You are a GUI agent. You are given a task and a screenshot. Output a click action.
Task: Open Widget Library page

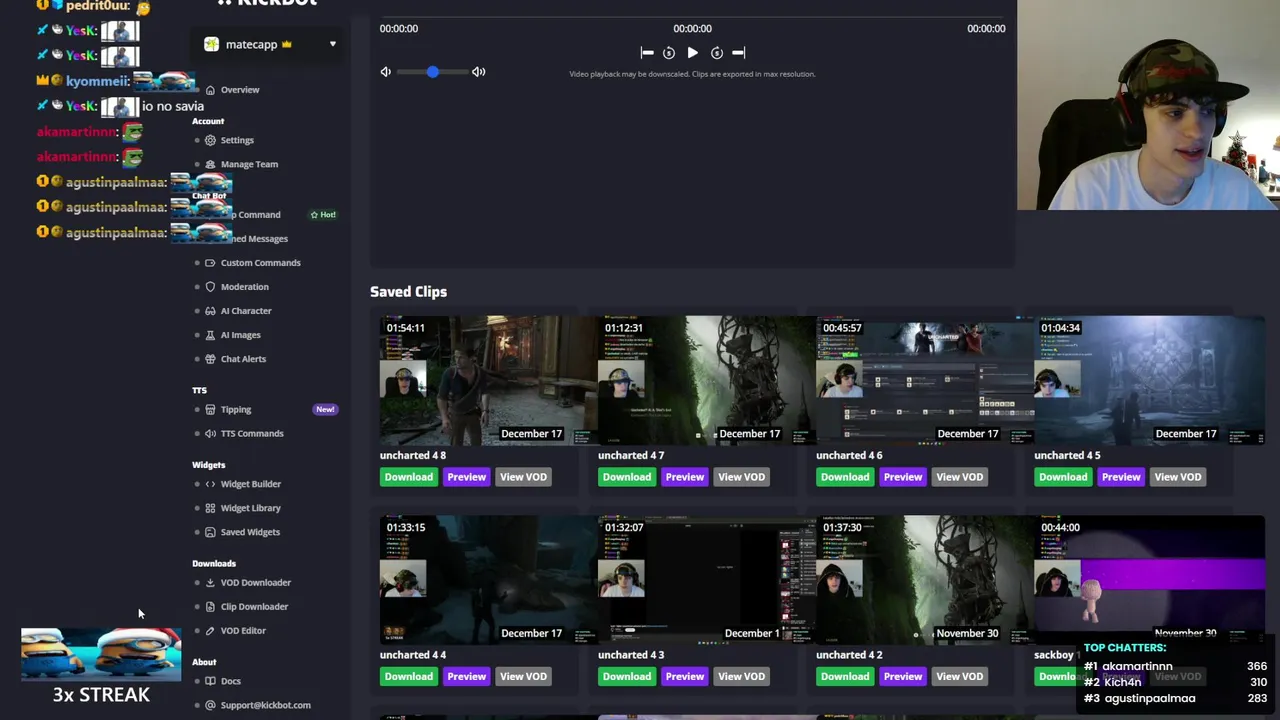point(250,508)
